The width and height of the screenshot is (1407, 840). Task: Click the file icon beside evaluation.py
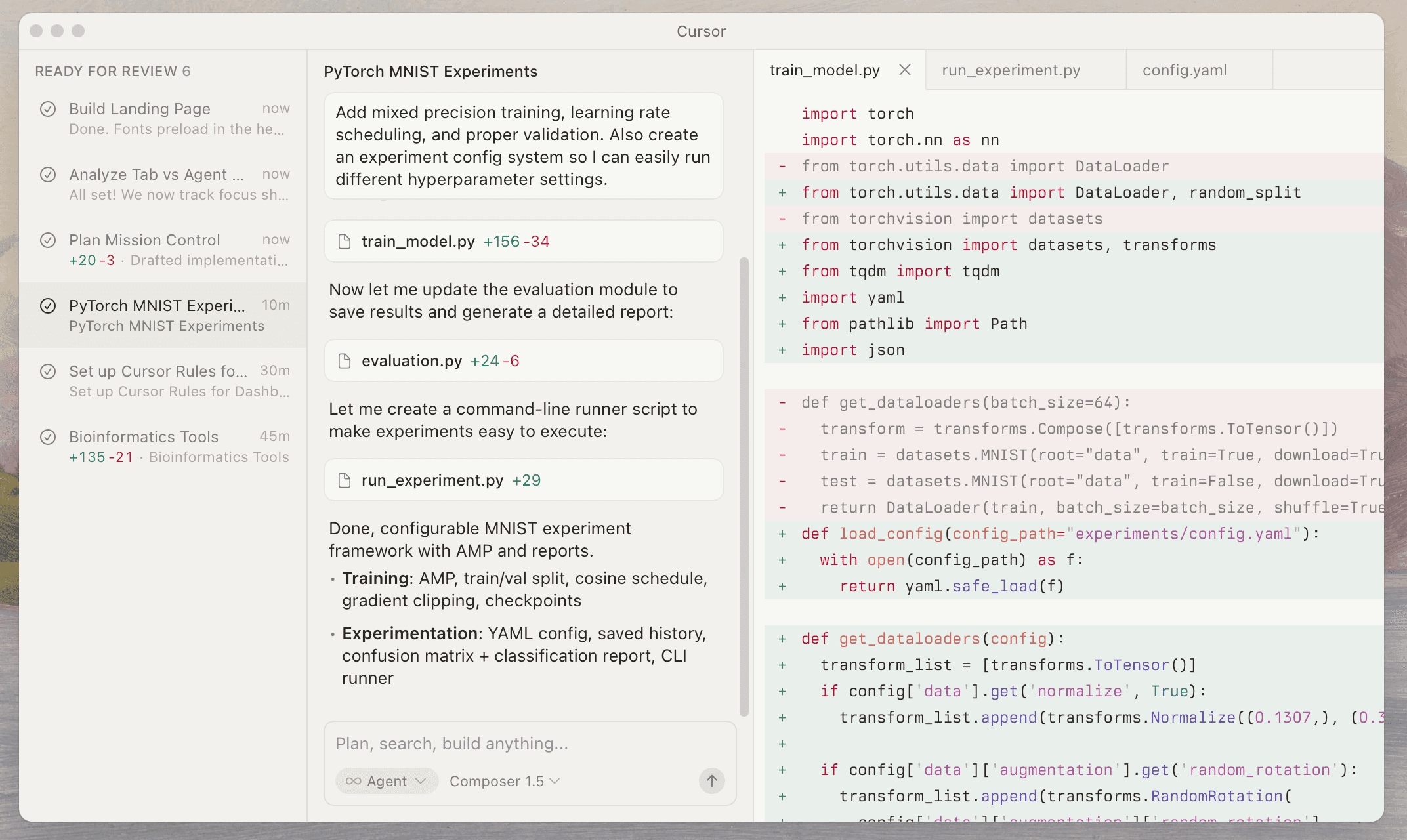pyautogui.click(x=345, y=361)
